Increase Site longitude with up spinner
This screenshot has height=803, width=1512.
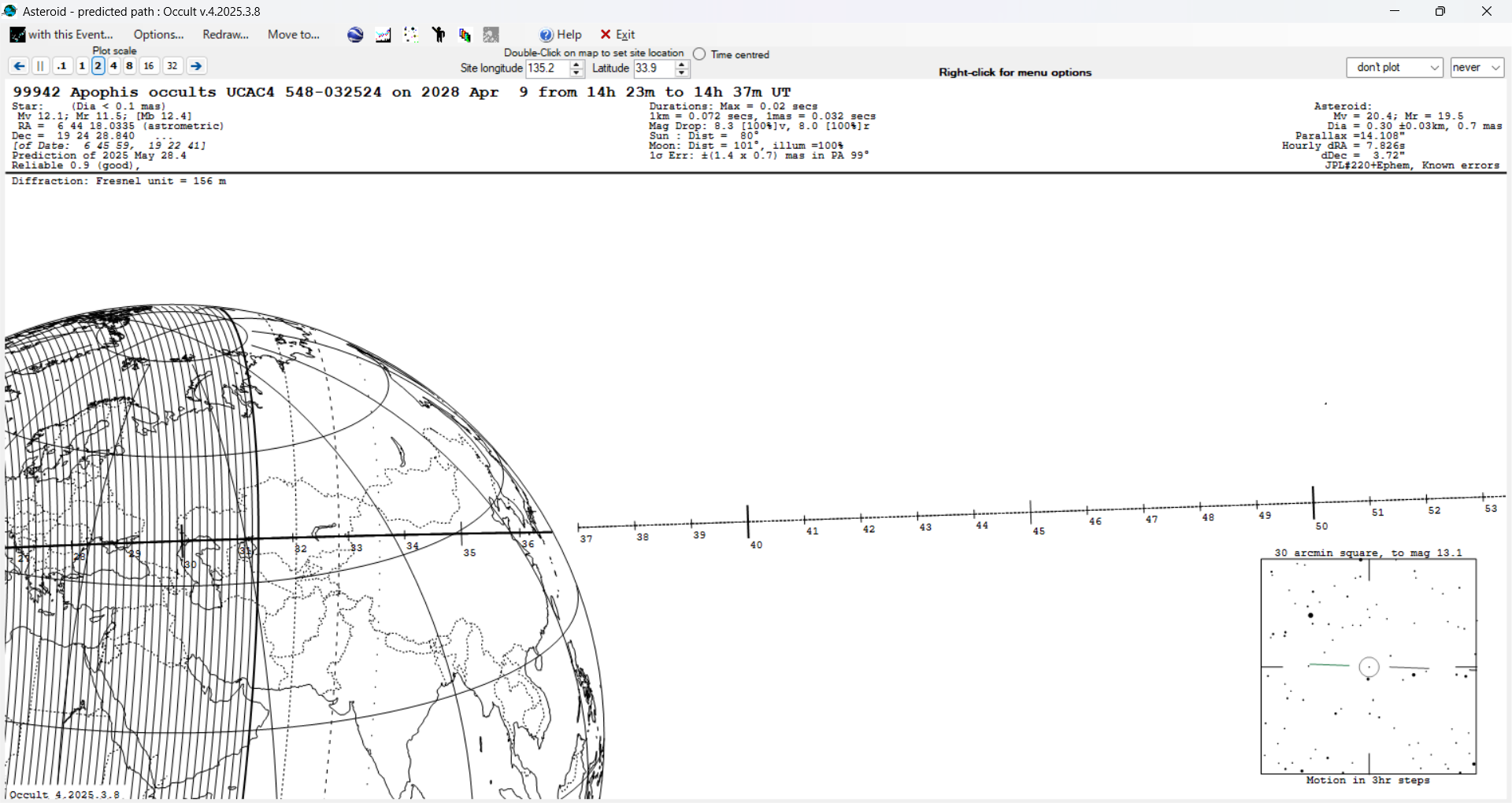[576, 65]
